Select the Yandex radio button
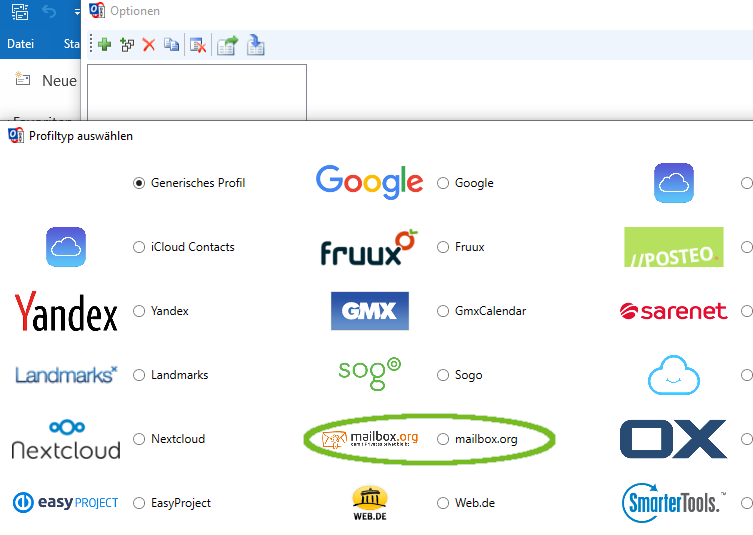Image resolution: width=753 pixels, height=535 pixels. point(139,311)
